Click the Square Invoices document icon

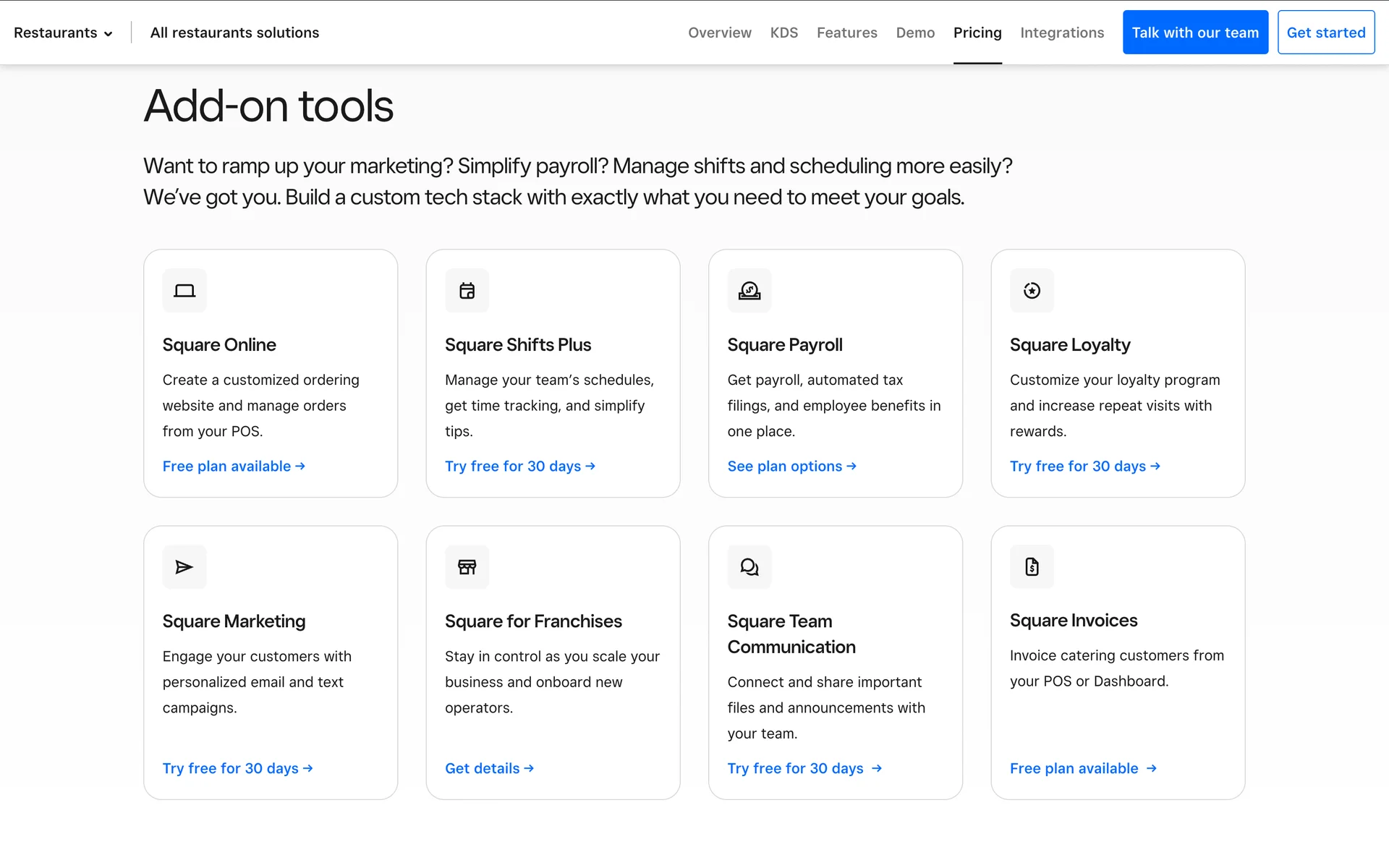point(1032,567)
